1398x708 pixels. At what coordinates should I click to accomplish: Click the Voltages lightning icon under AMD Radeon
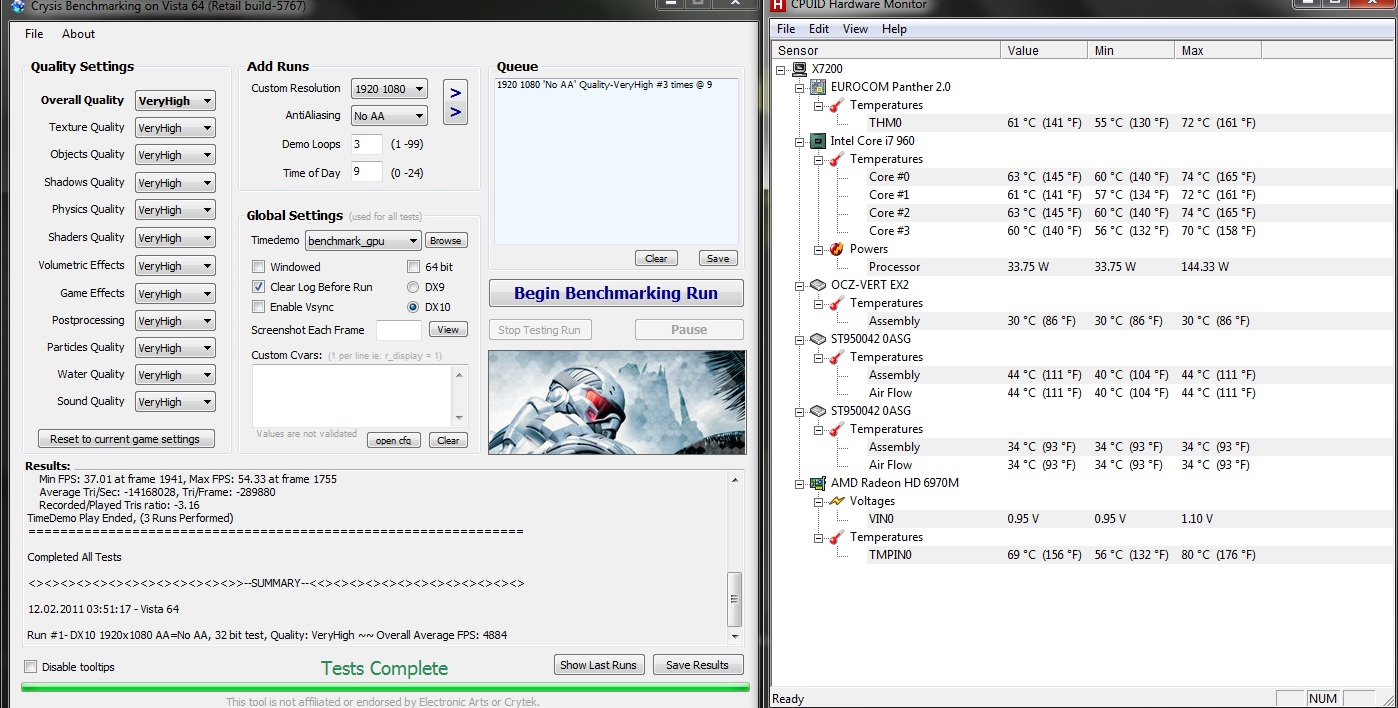coord(836,501)
